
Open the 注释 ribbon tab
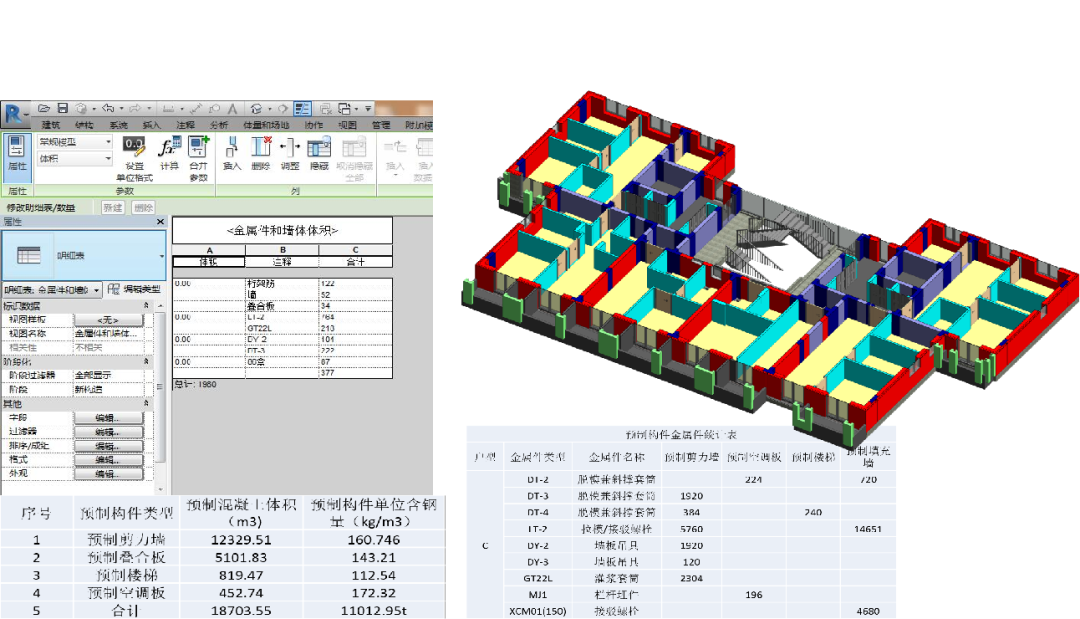point(185,125)
